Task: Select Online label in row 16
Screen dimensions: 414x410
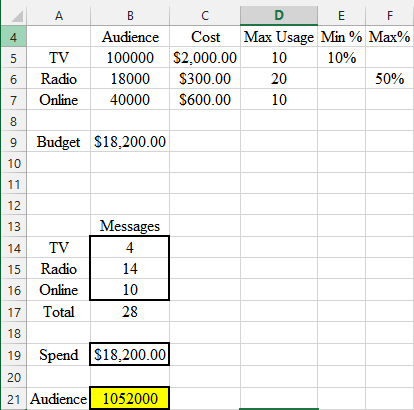Action: (x=59, y=290)
